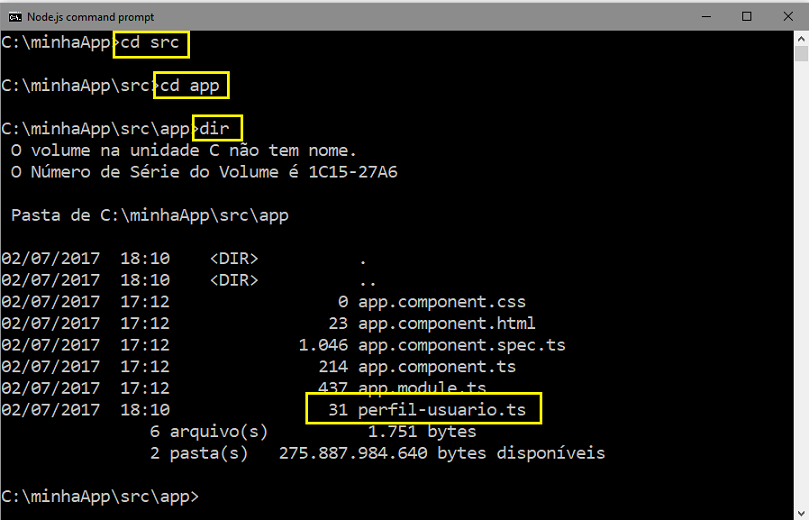The height and width of the screenshot is (520, 809).
Task: Click the app.component.ts file name
Action: point(437,367)
